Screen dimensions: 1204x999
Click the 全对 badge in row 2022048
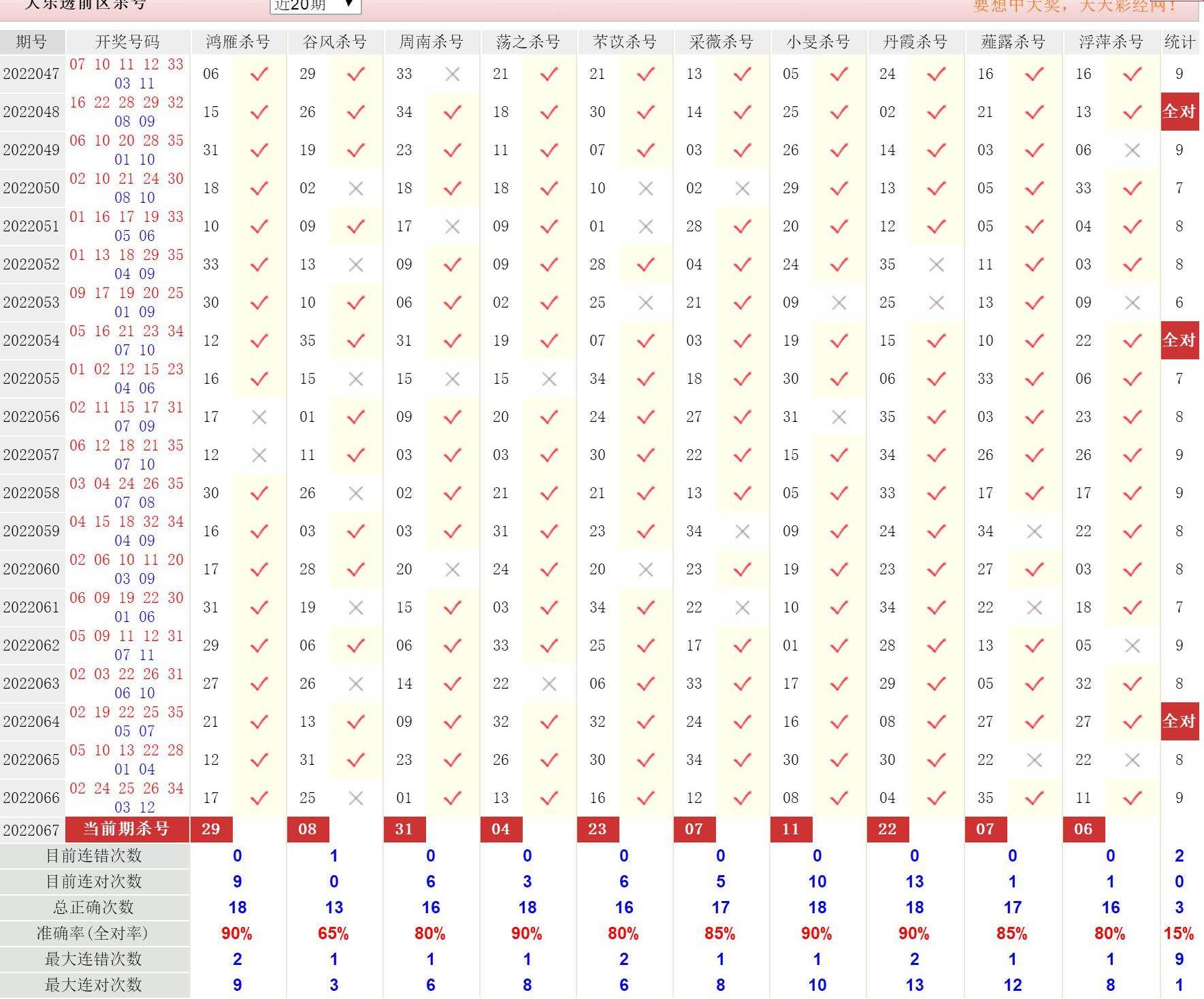1179,112
